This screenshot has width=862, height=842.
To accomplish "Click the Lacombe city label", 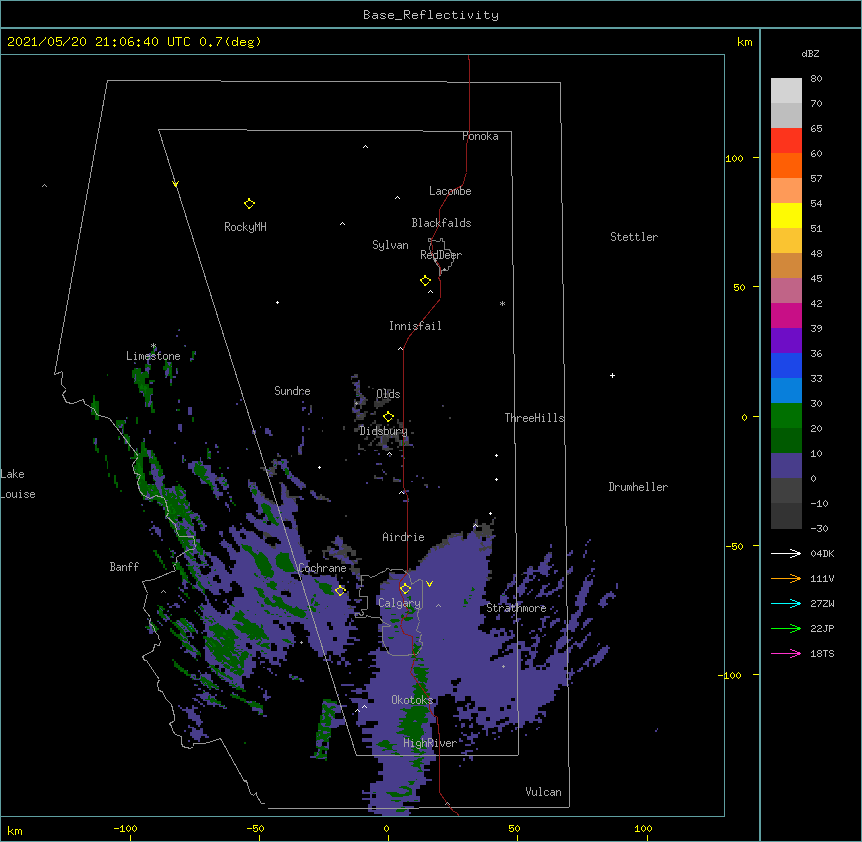I will (x=450, y=191).
